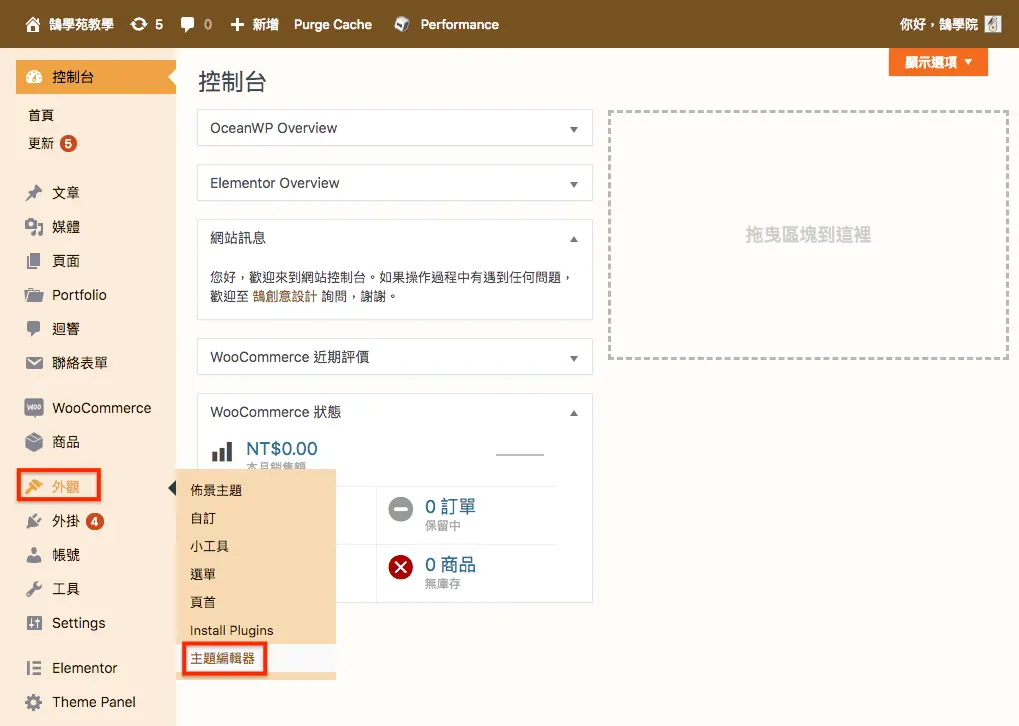Select 選單 from the appearance submenu
1019x726 pixels.
click(x=203, y=575)
